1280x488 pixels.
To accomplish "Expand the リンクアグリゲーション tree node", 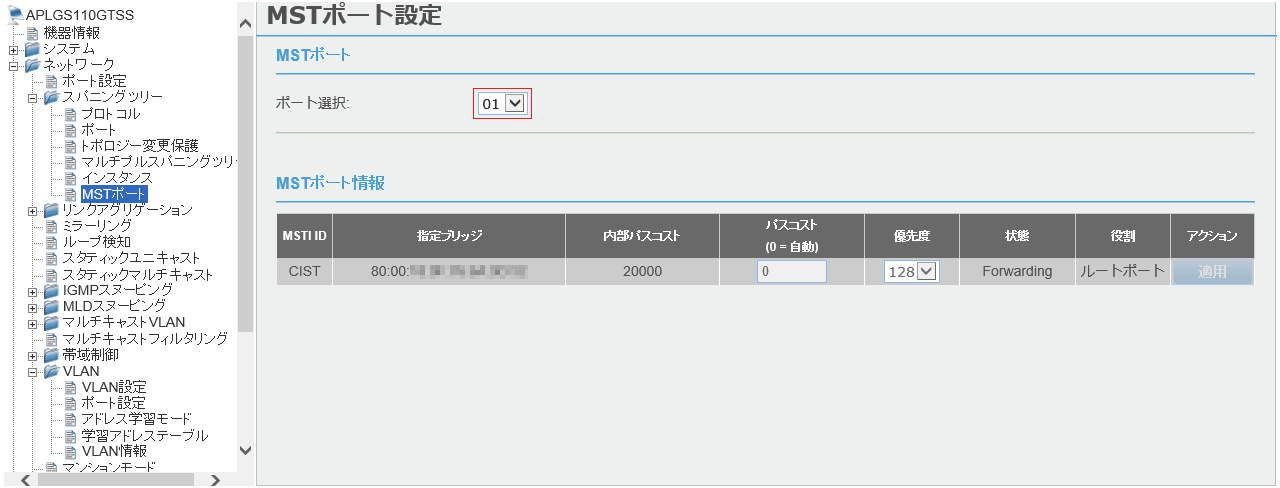I will coord(33,210).
